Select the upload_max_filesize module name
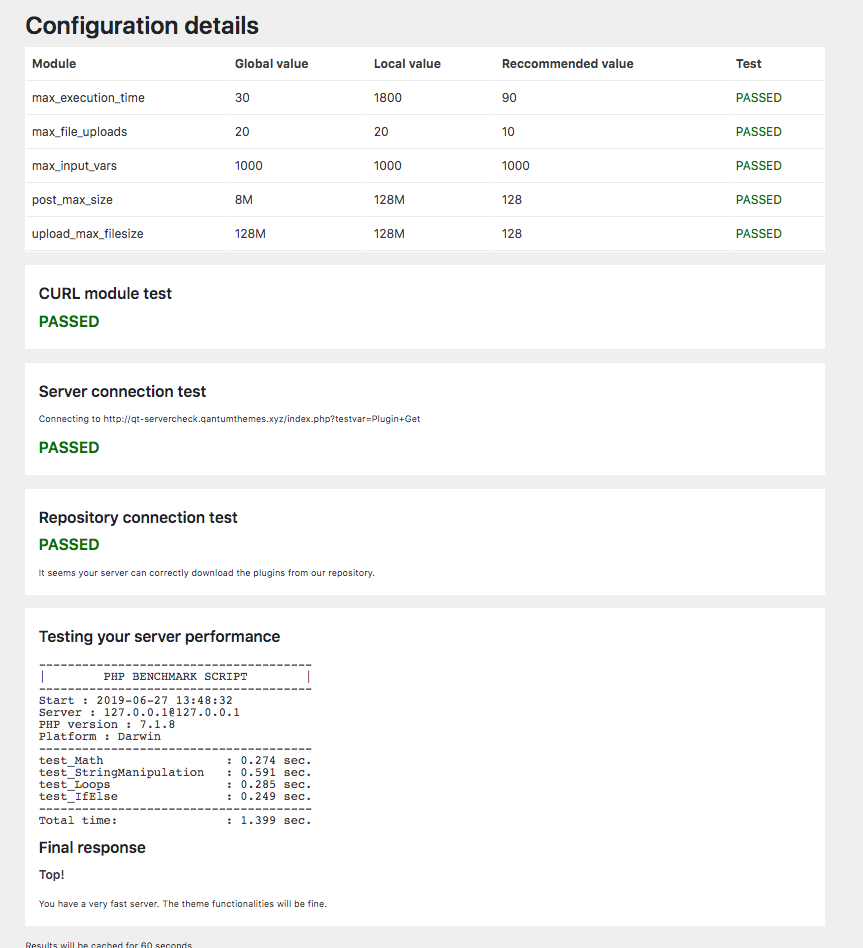 (x=88, y=234)
